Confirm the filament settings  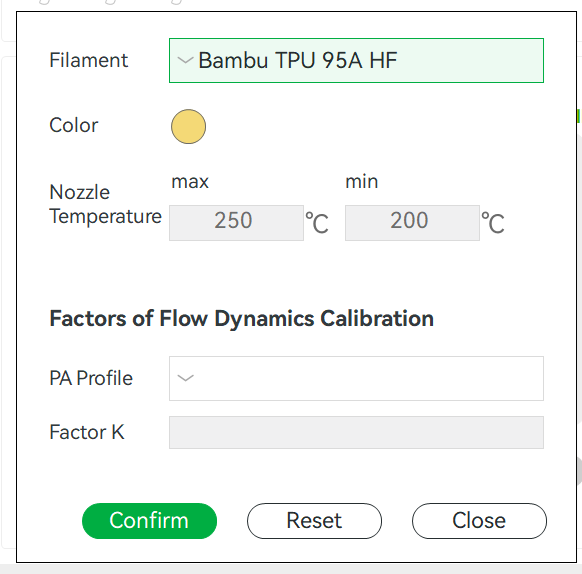(149, 521)
